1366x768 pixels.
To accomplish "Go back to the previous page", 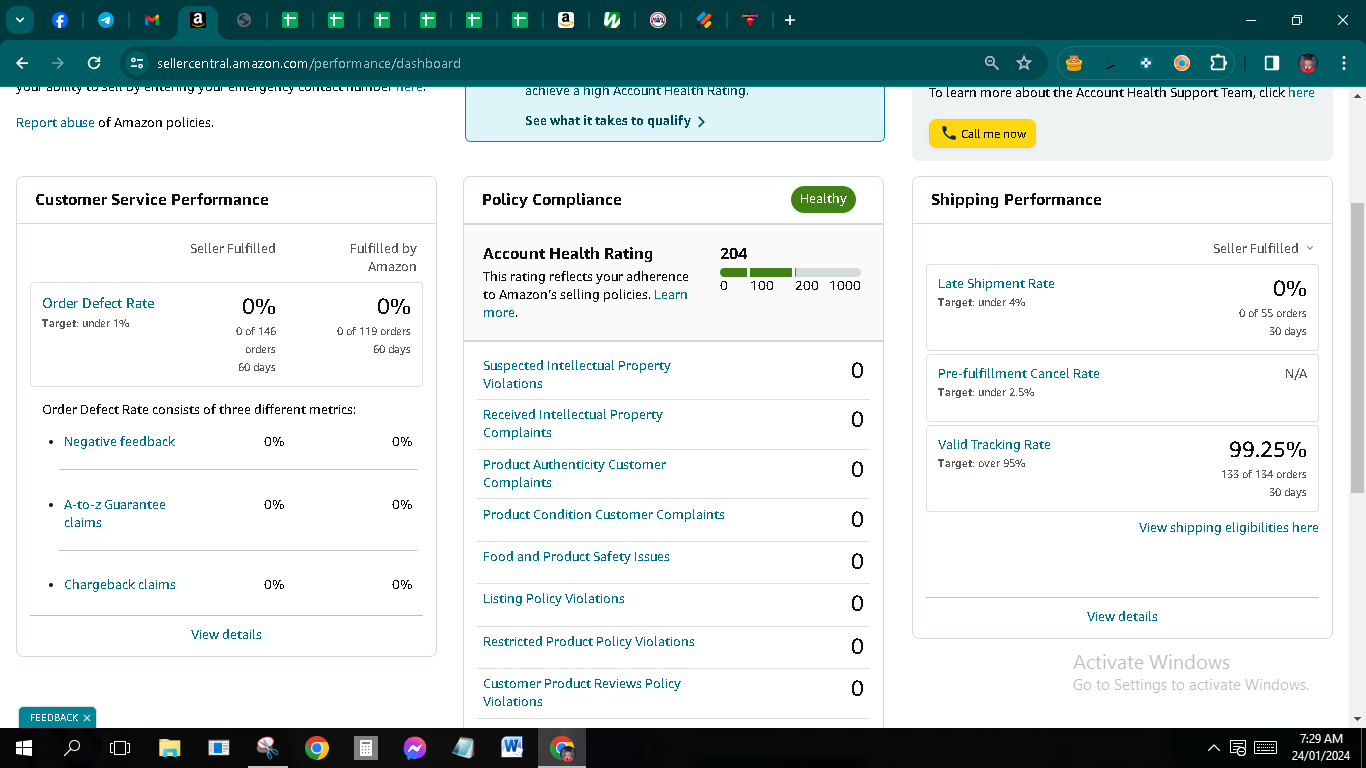I will pyautogui.click(x=23, y=63).
